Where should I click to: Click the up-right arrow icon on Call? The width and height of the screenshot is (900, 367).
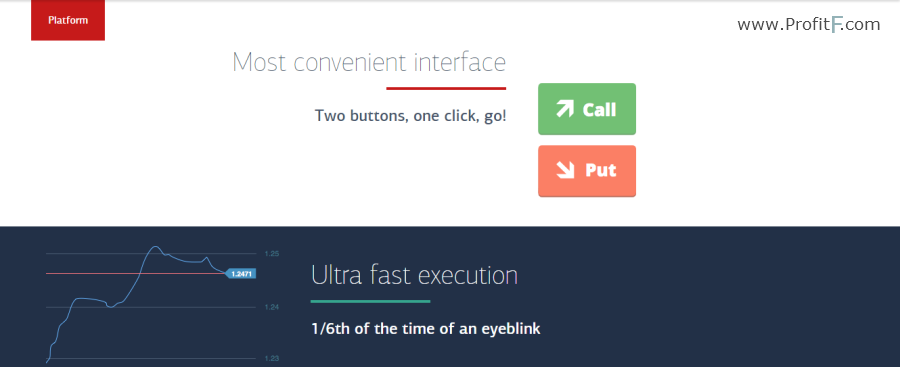[x=565, y=109]
